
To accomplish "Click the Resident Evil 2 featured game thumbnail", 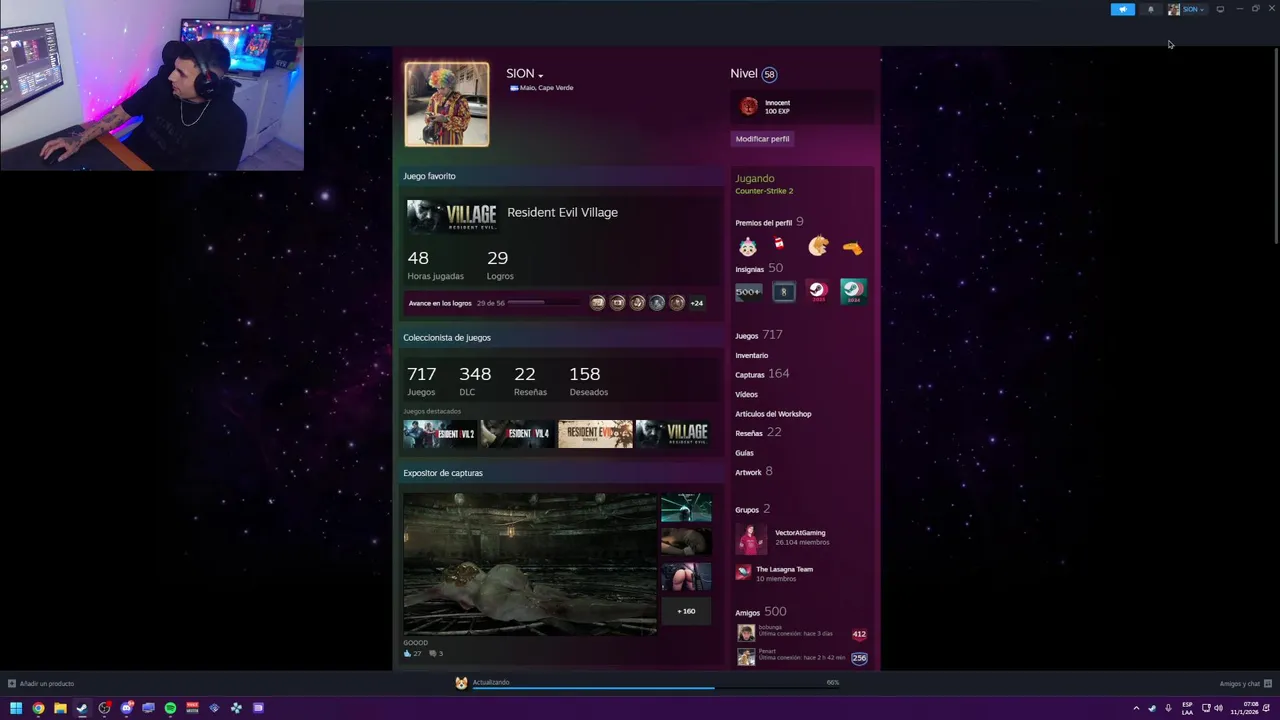I will pyautogui.click(x=440, y=434).
